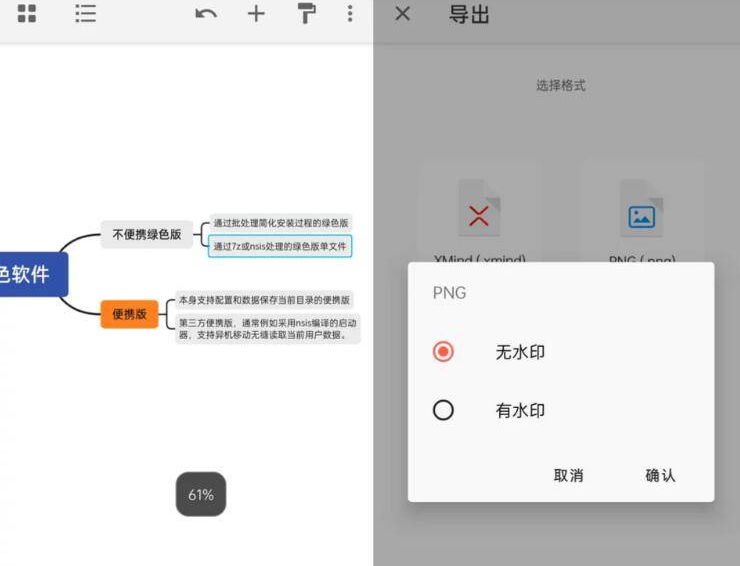Screen dimensions: 740x566
Task: Choose the XMind file format icon
Action: pyautogui.click(x=479, y=208)
